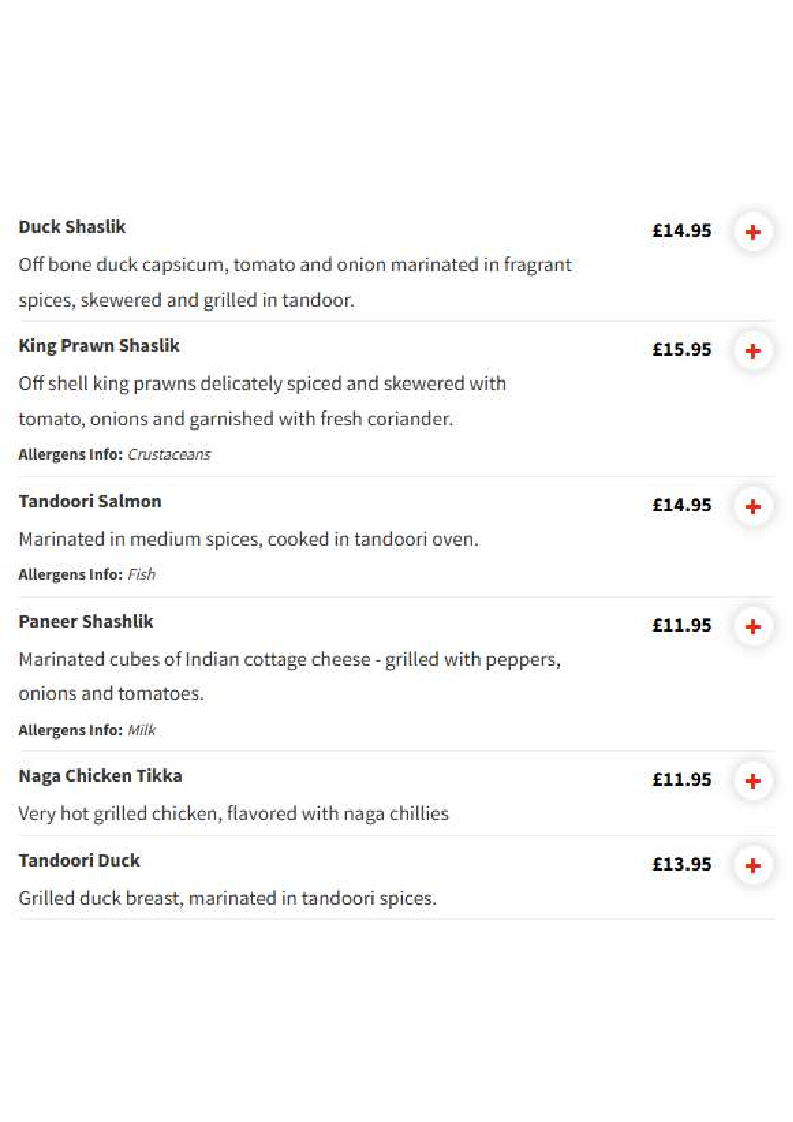The width and height of the screenshot is (793, 1122).
Task: Click the £13.95 Tandoori Duck price
Action: [x=681, y=864]
